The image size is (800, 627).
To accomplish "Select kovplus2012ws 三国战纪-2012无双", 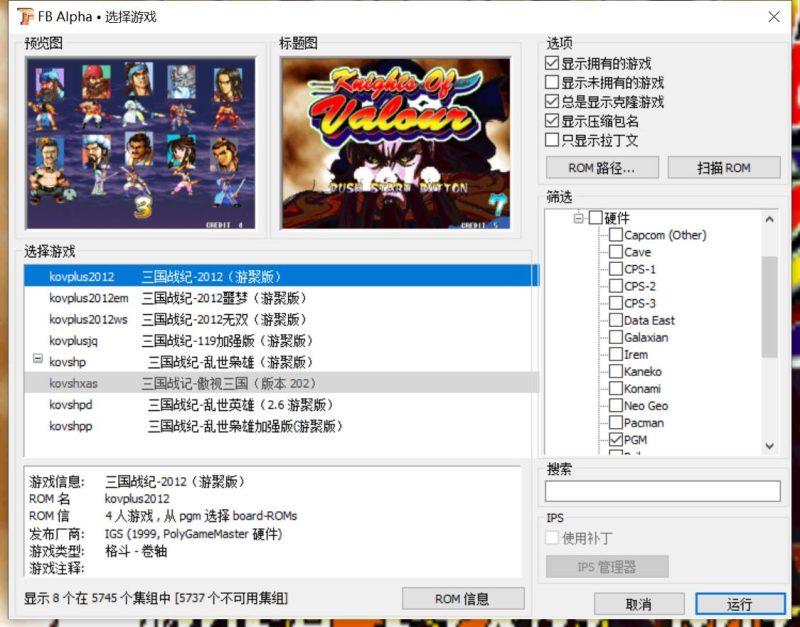I will (x=280, y=319).
